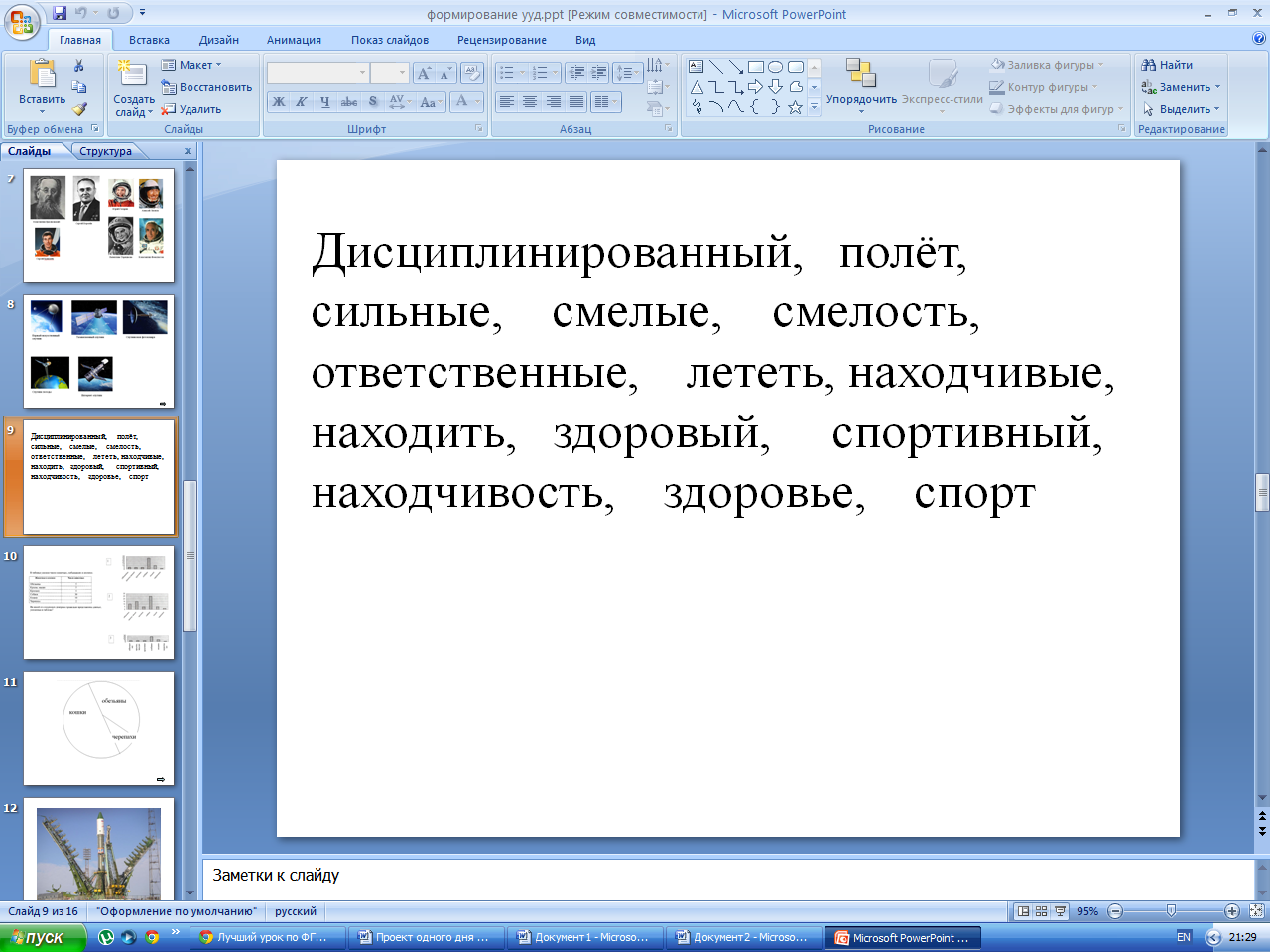Select the rectangle shape
The width and height of the screenshot is (1270, 952).
point(756,67)
